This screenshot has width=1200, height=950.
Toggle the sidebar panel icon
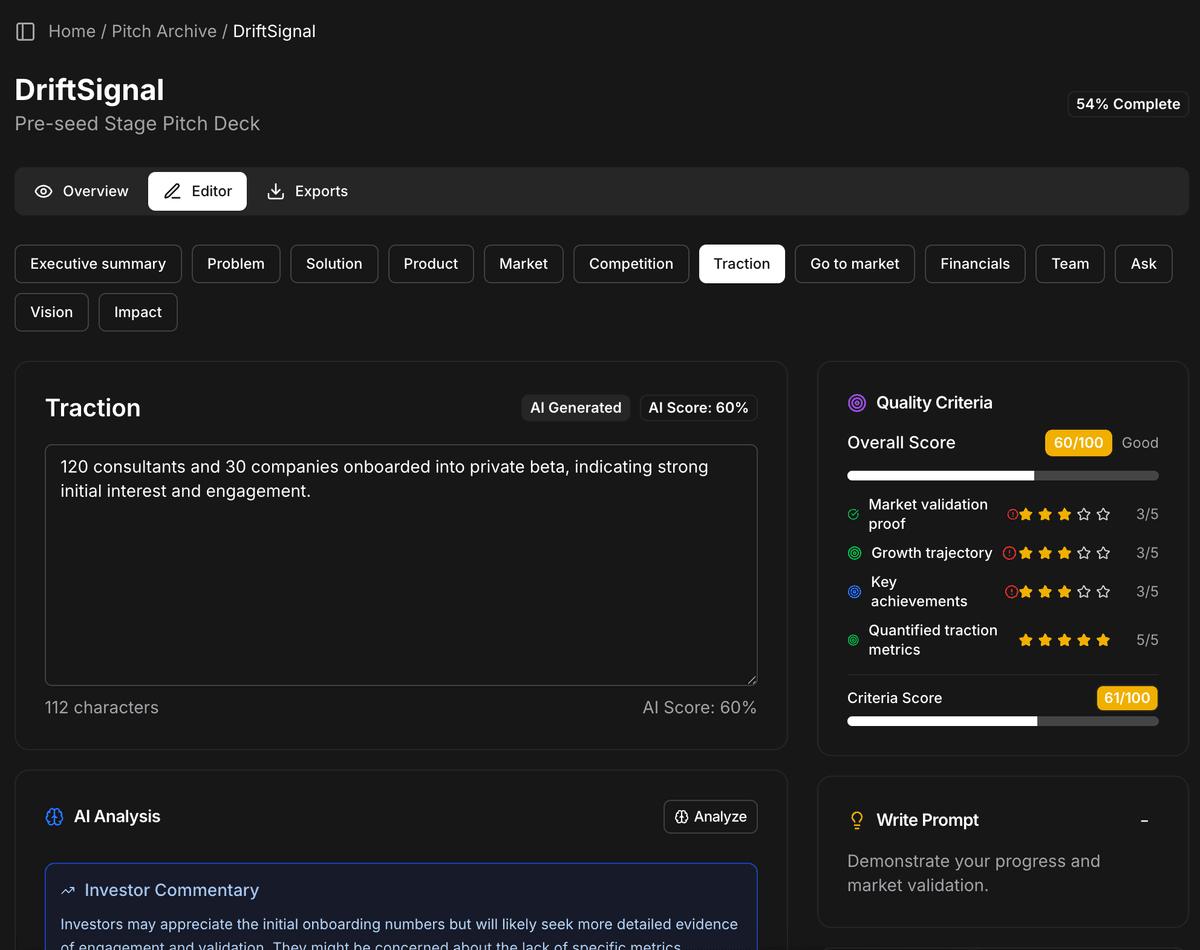point(26,32)
